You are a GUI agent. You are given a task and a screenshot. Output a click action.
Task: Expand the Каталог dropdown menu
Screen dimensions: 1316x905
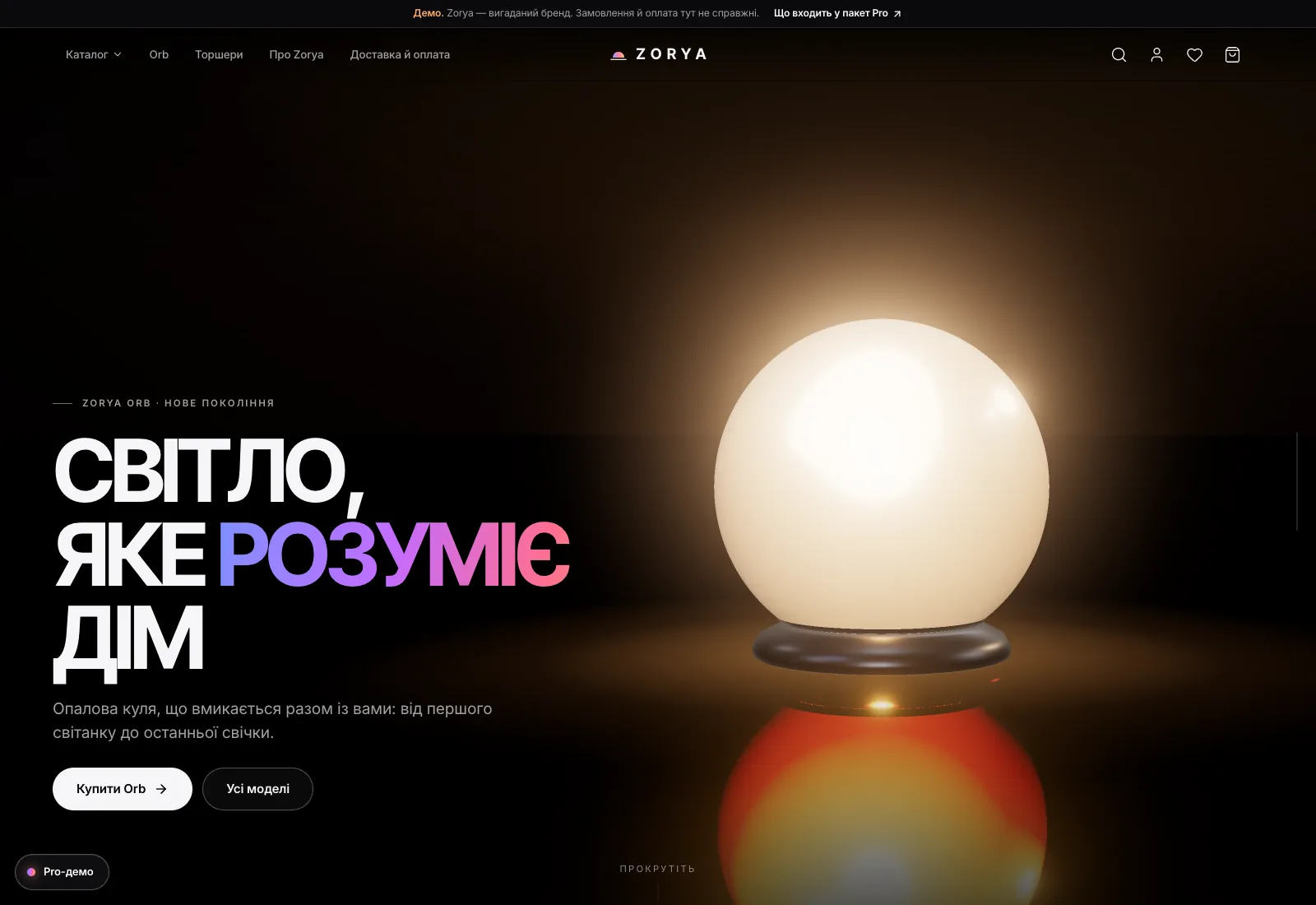94,55
